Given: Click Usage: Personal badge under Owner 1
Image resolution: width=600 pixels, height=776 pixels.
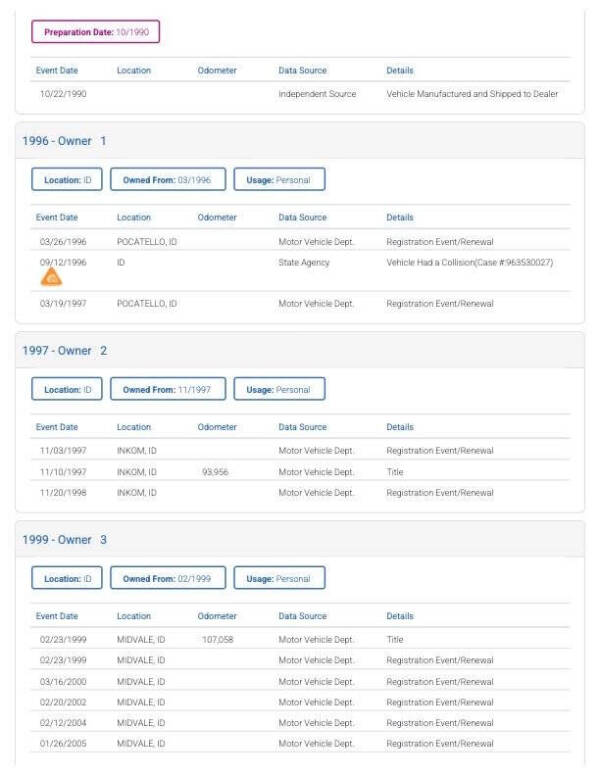Looking at the screenshot, I should coord(279,180).
